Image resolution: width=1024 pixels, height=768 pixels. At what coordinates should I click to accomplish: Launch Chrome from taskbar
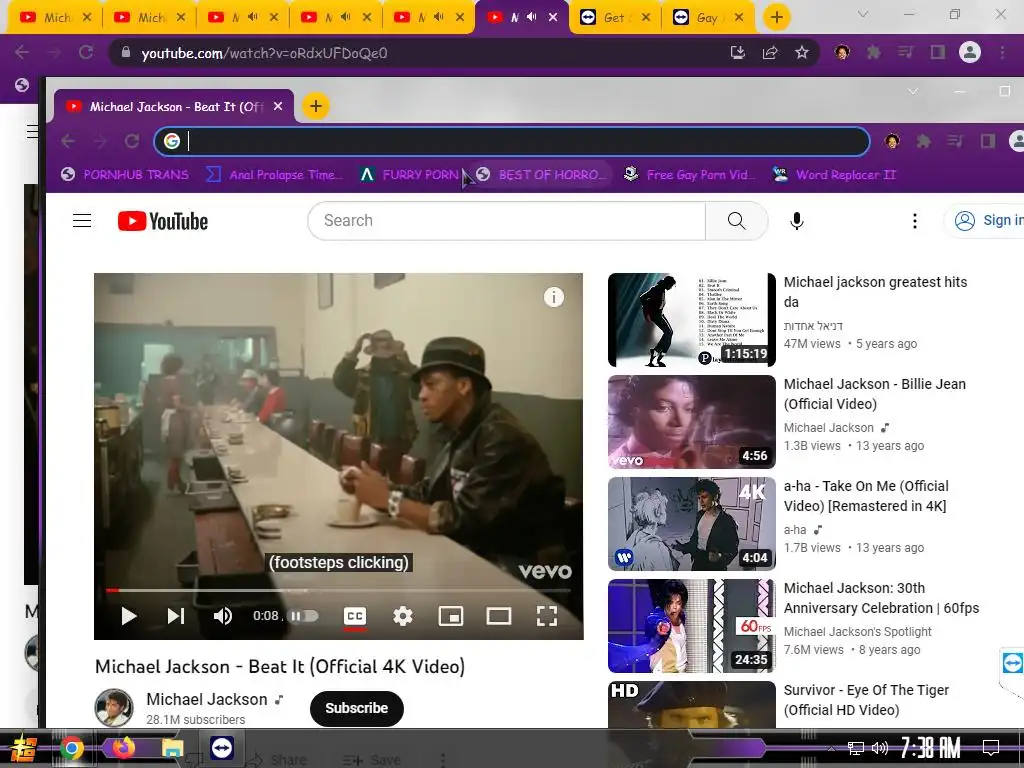click(x=71, y=748)
